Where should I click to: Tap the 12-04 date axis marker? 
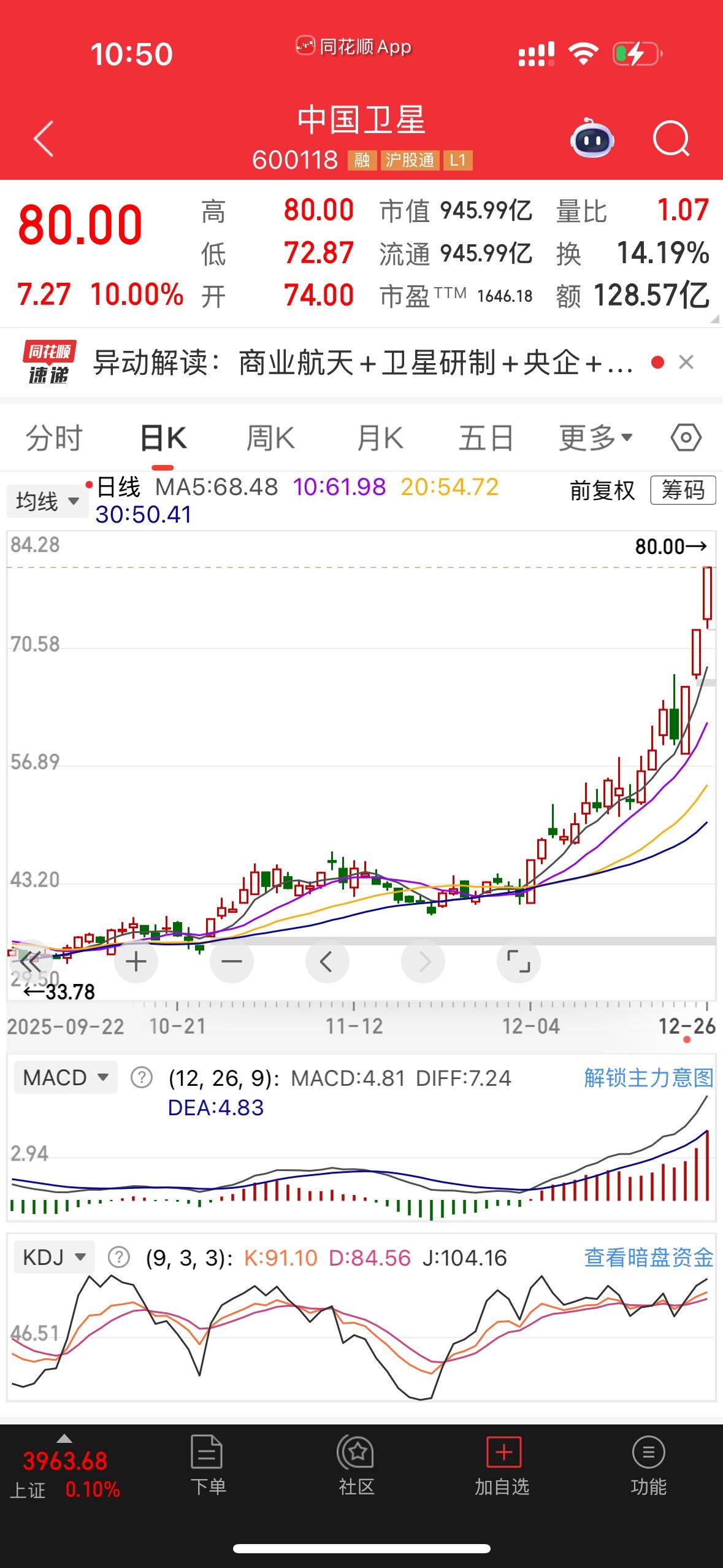tap(531, 1026)
